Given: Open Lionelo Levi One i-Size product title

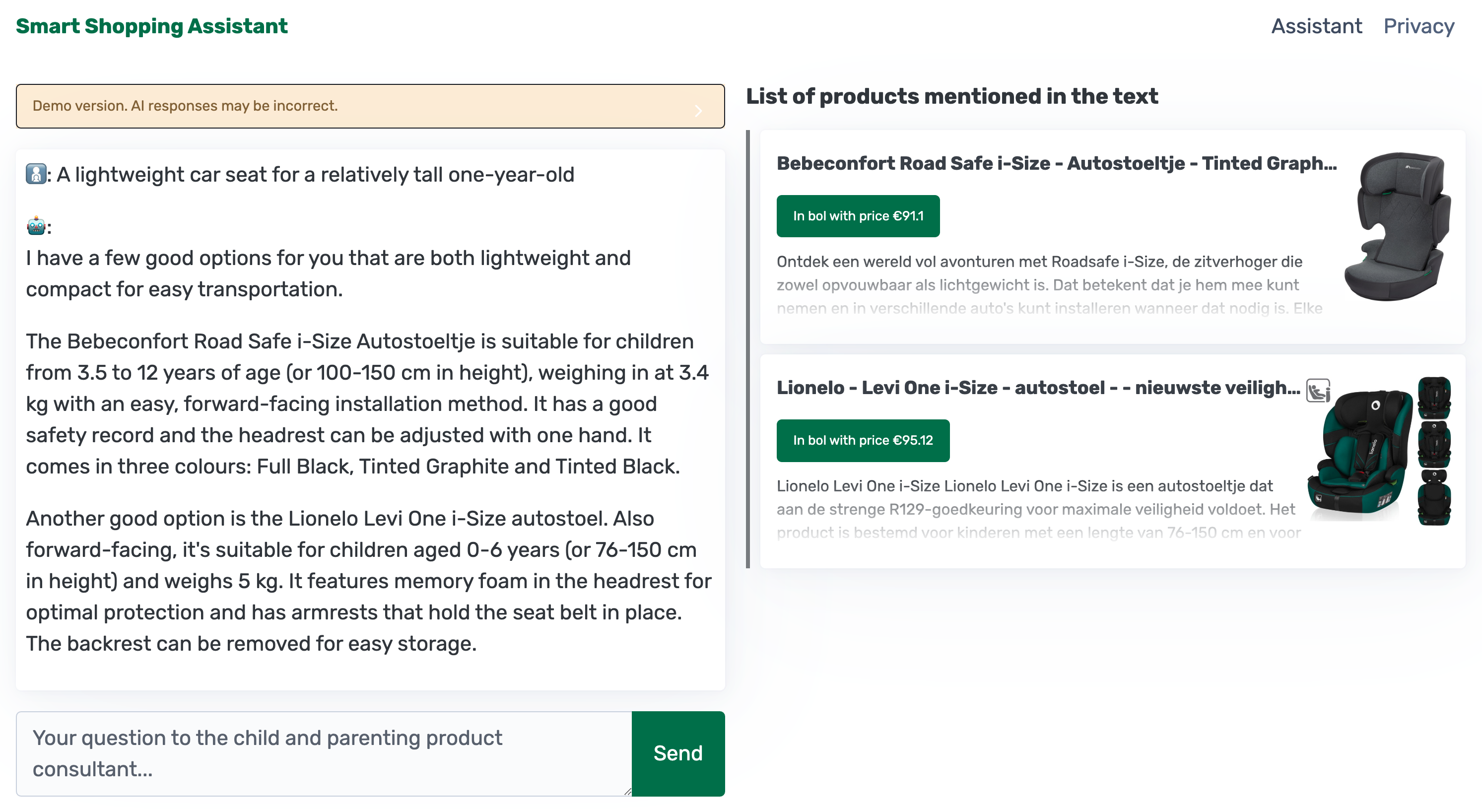Looking at the screenshot, I should (1038, 387).
